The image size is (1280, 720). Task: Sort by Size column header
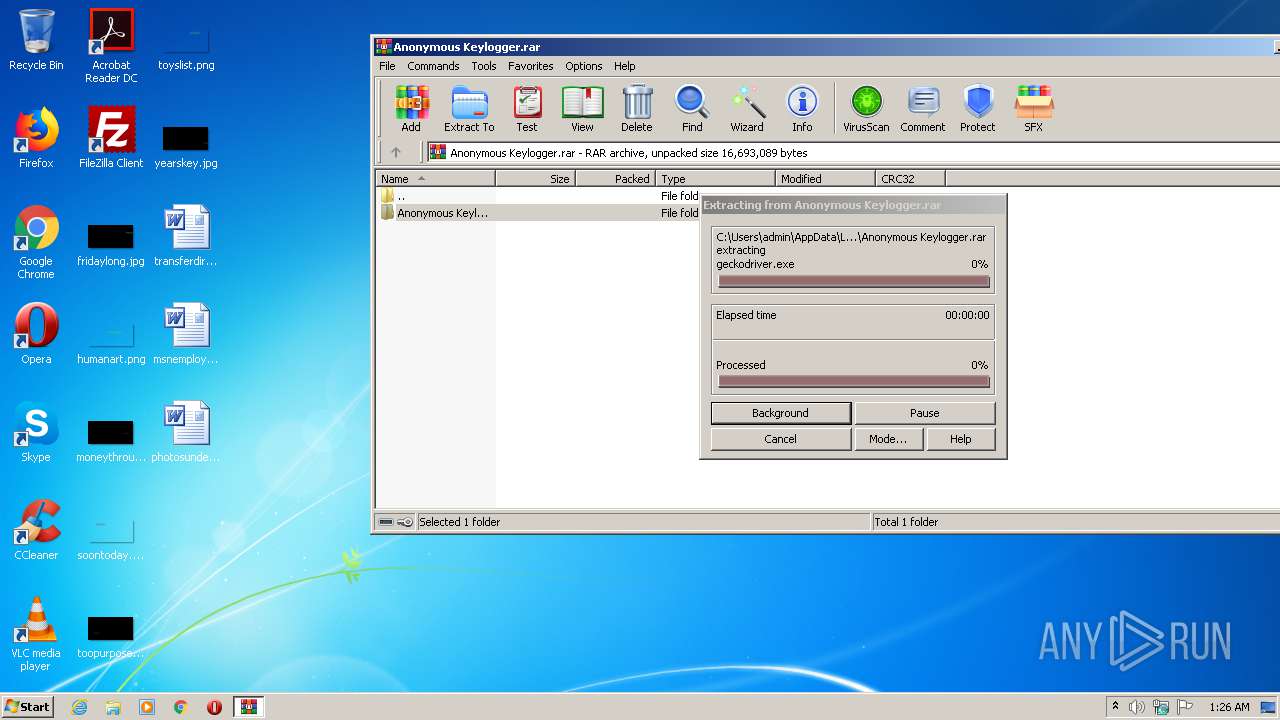point(535,179)
